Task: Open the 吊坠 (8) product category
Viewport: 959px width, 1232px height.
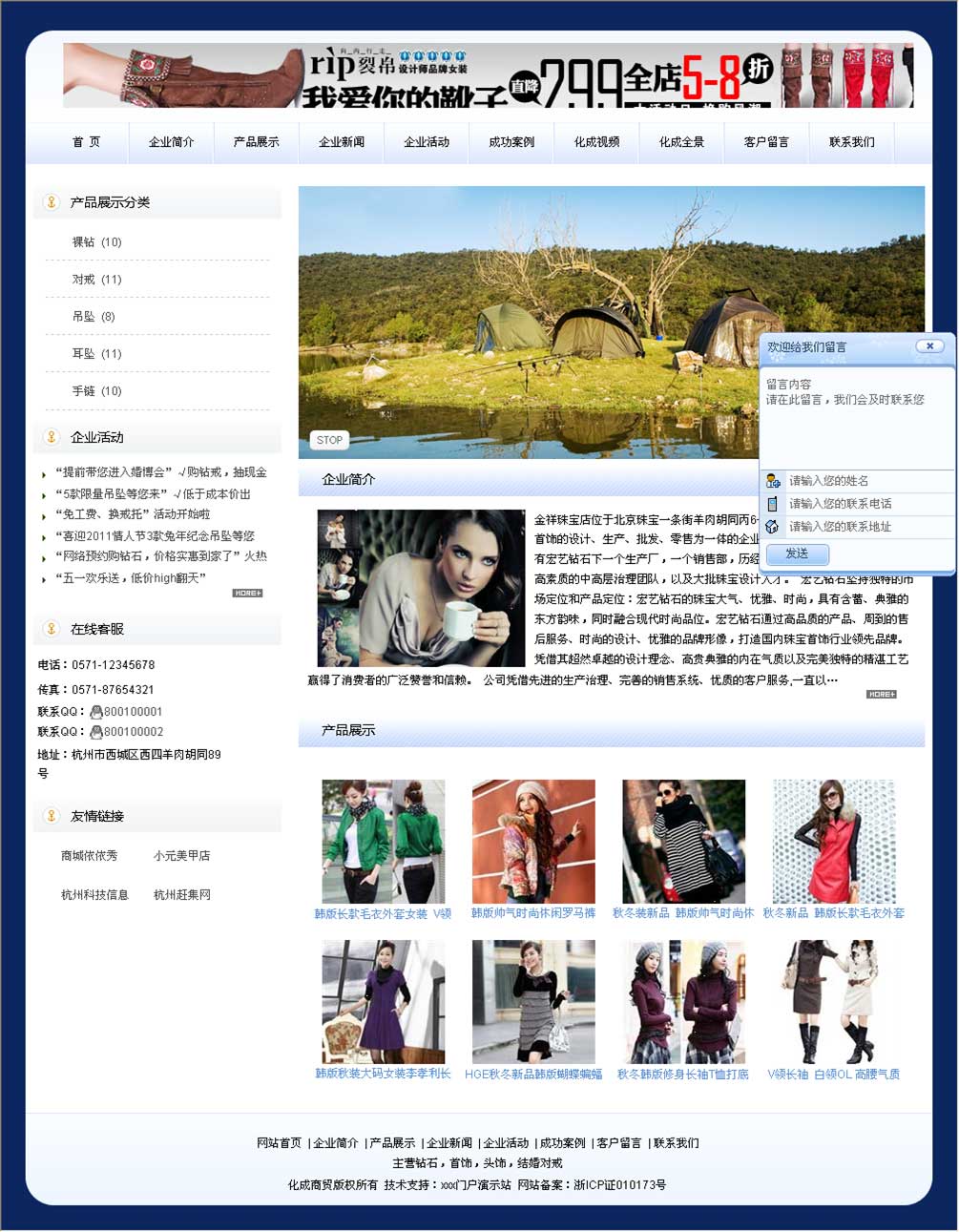Action: (x=94, y=317)
